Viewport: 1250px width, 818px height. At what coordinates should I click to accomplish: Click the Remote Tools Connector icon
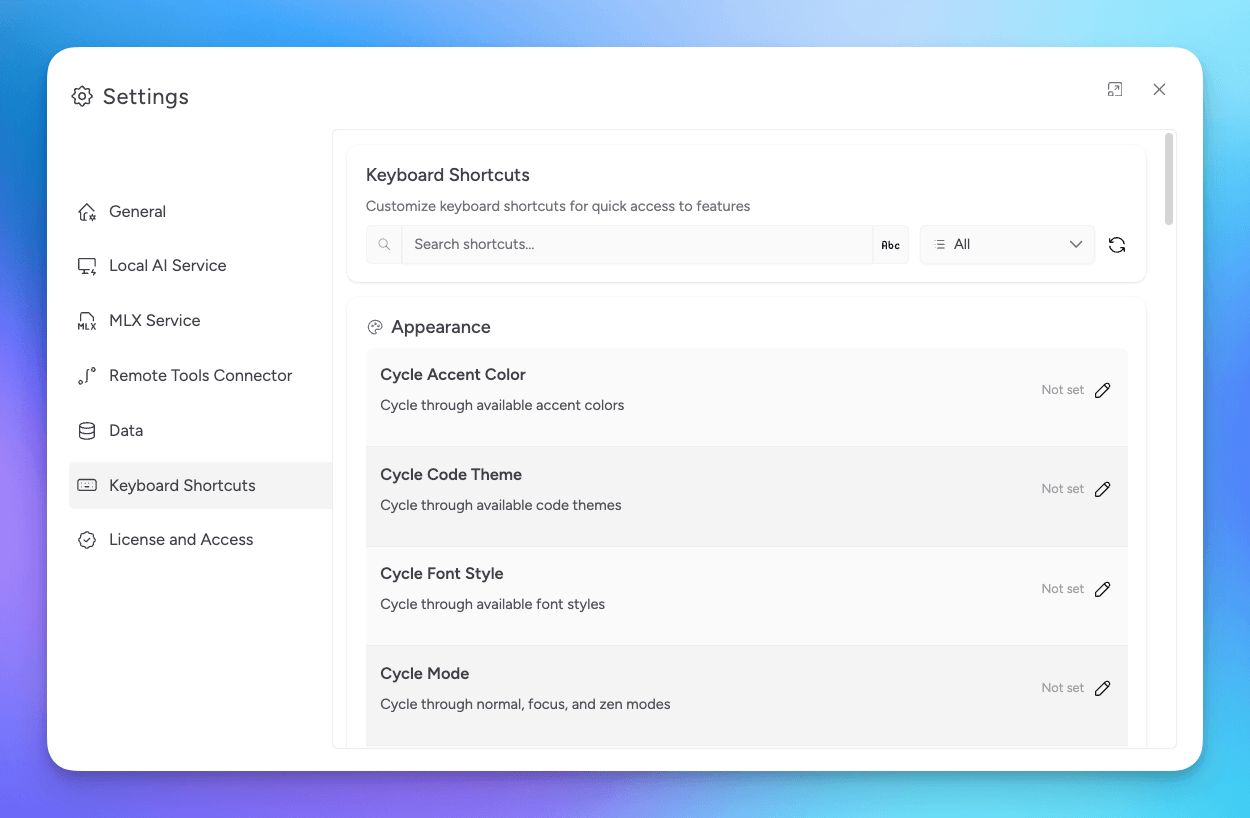pos(87,375)
